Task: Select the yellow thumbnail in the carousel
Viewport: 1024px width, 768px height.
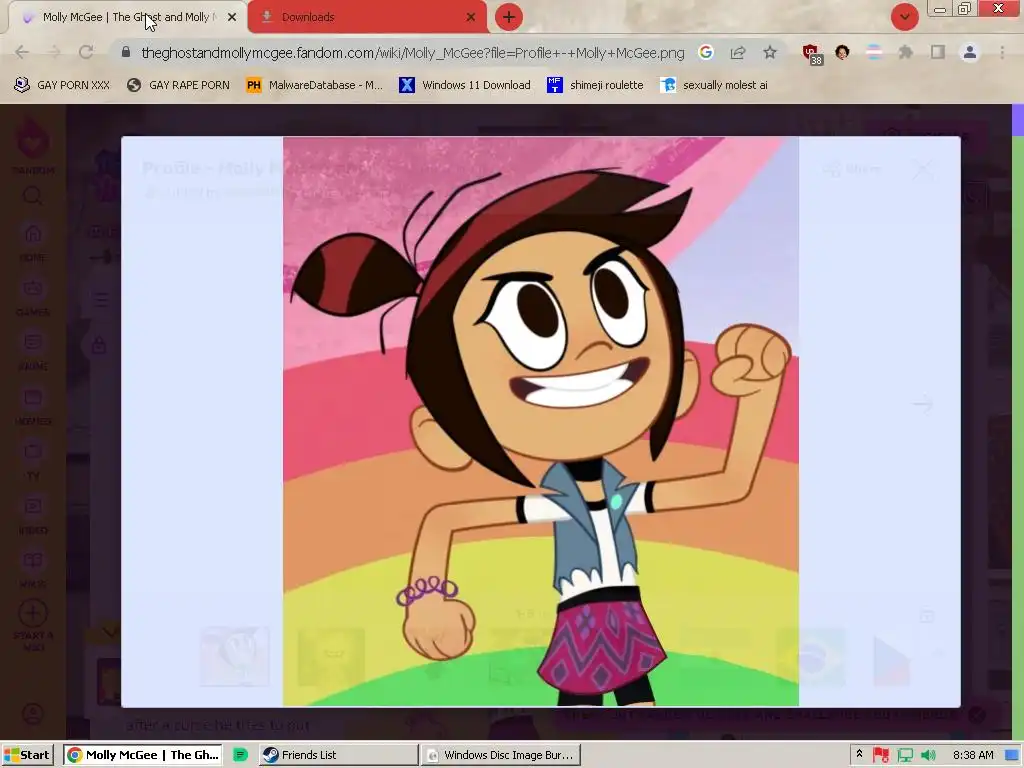Action: point(331,656)
